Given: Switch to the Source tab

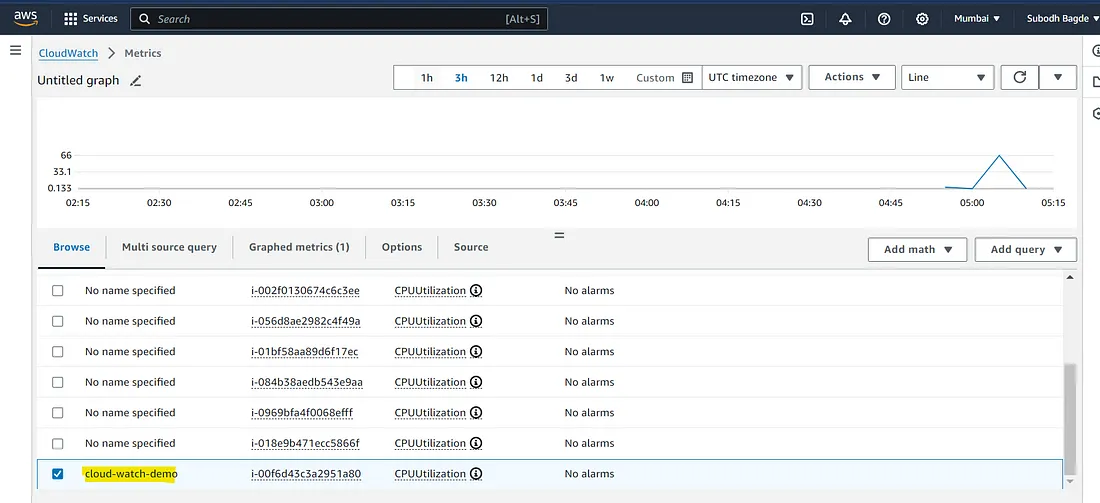Looking at the screenshot, I should point(471,247).
